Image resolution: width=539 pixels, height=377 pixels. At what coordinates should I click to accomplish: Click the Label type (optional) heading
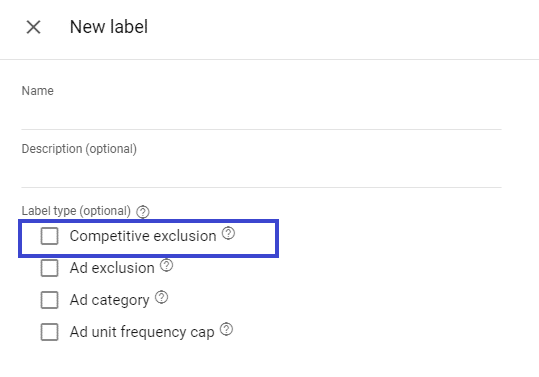(76, 211)
